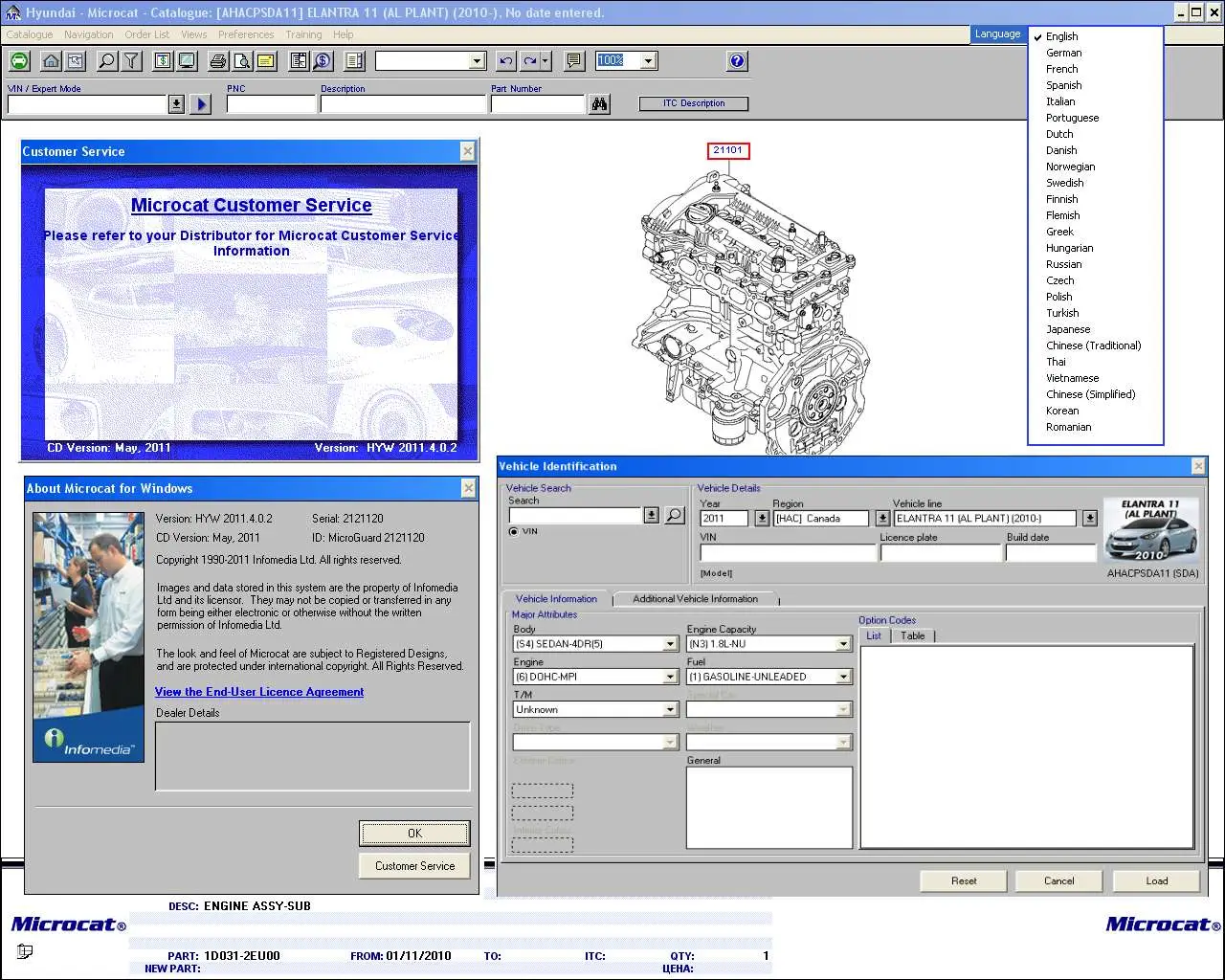This screenshot has height=980, width=1225.
Task: Open the empty toolbar combo box dropdown
Action: 478,60
